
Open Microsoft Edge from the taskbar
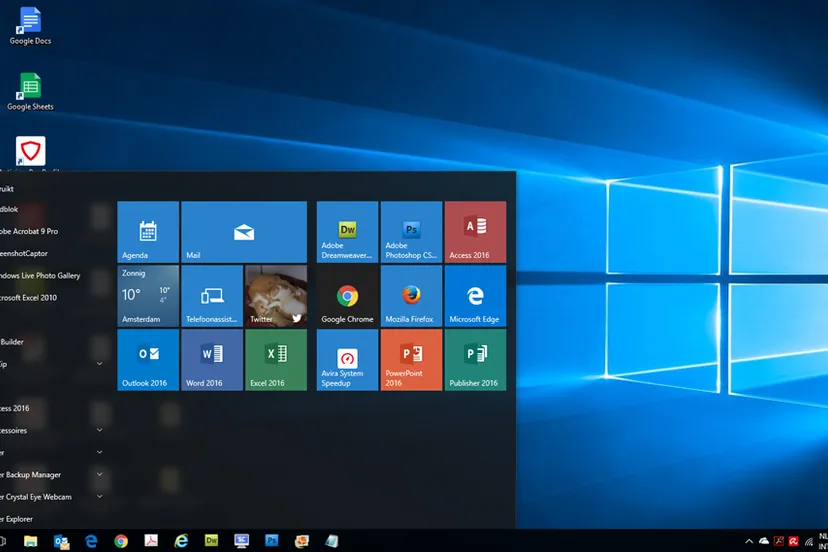(91, 541)
